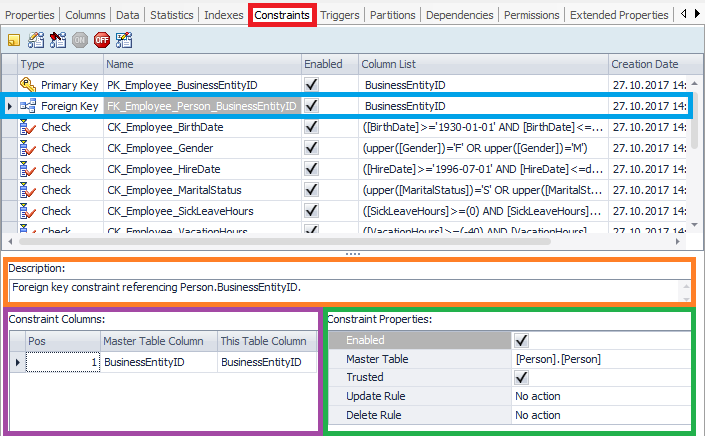Toggle Enabled checkbox for CK_Employee_Gender

(x=312, y=148)
